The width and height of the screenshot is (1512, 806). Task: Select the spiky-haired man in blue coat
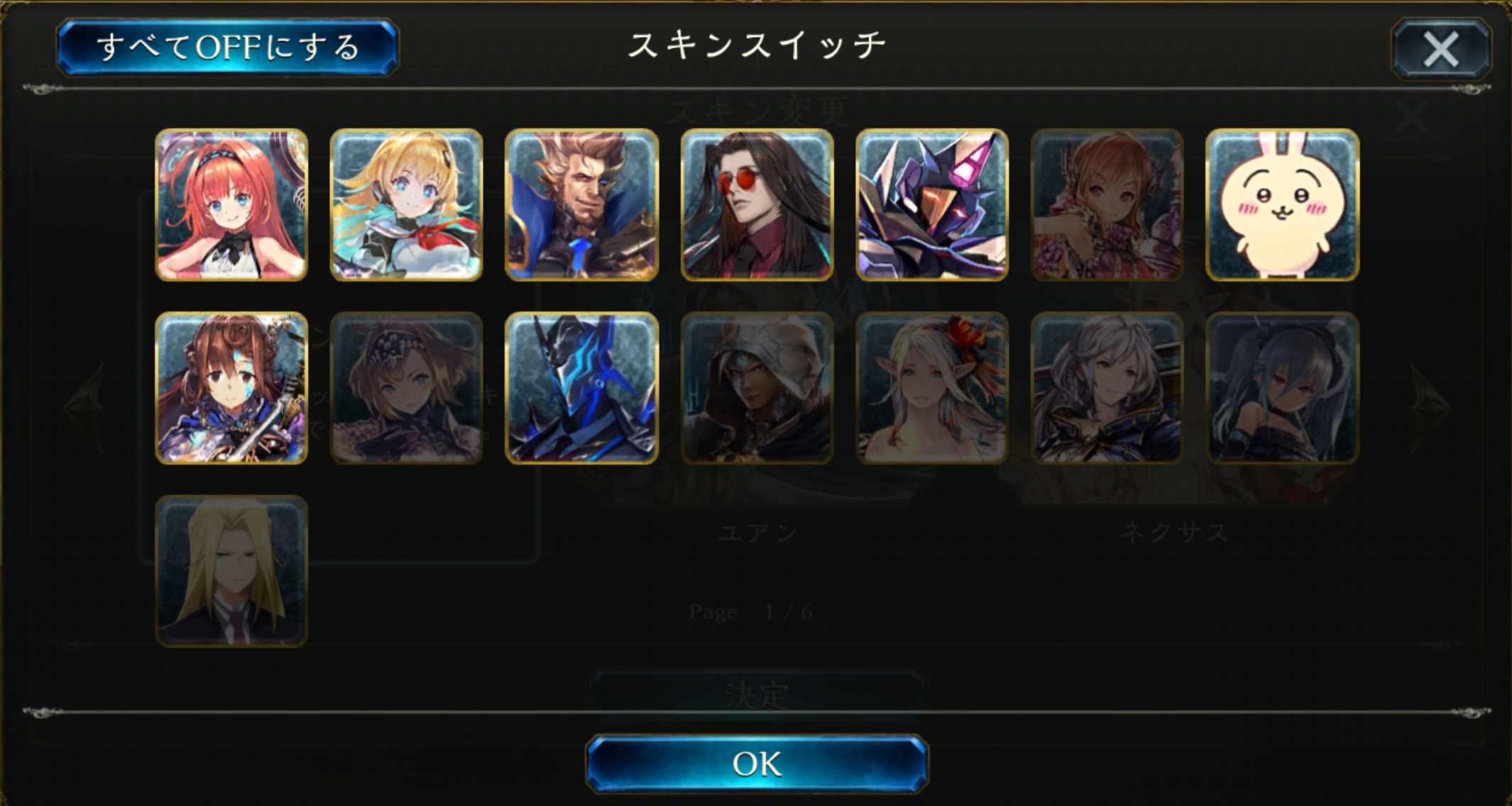[582, 205]
